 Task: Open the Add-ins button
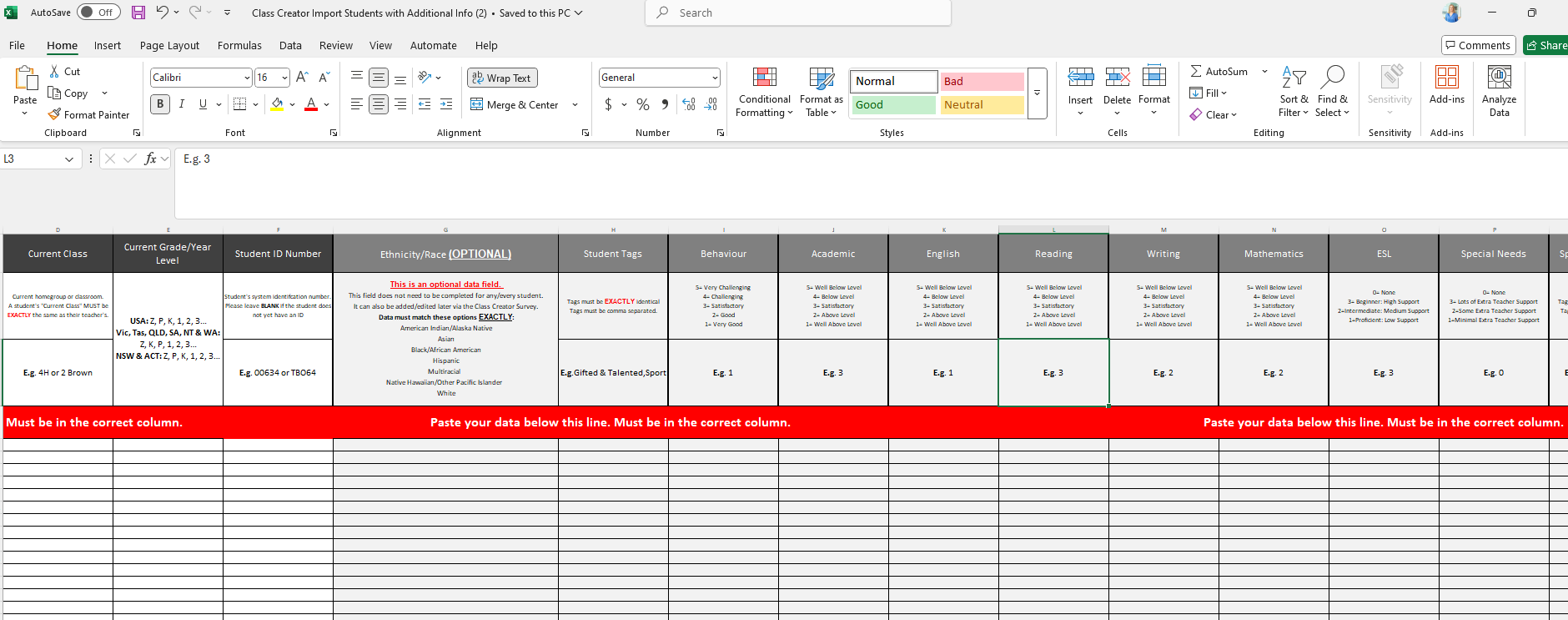(x=1447, y=84)
